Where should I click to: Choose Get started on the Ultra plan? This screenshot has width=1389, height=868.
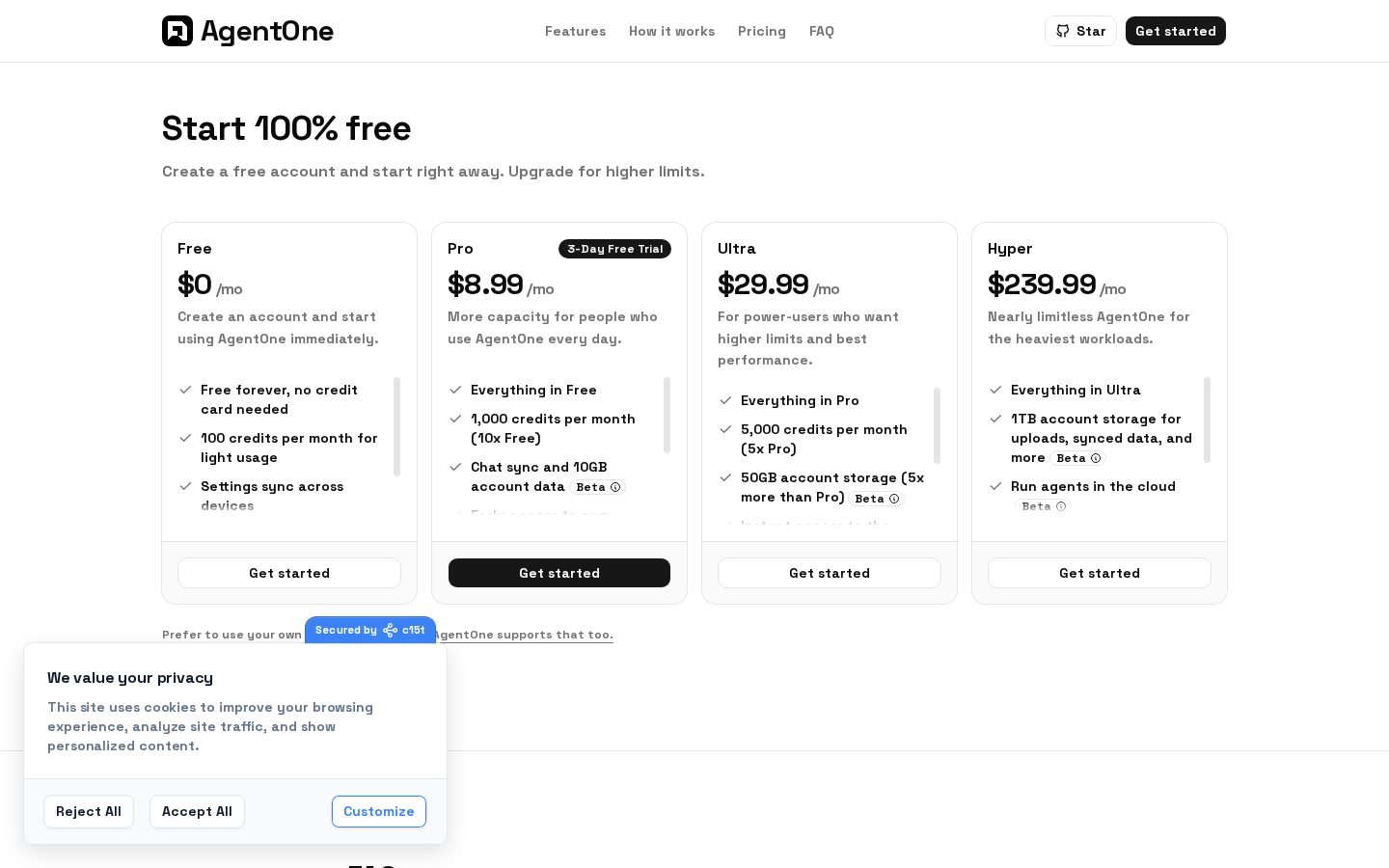(x=830, y=573)
